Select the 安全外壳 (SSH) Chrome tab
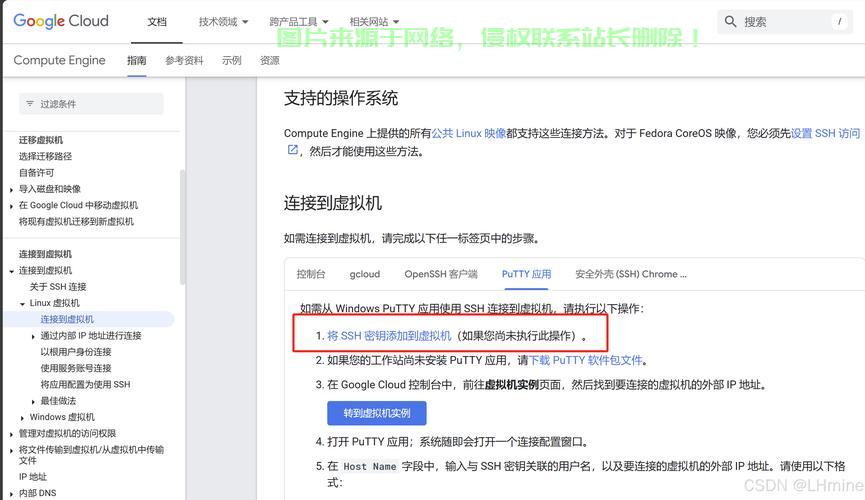 [631, 274]
